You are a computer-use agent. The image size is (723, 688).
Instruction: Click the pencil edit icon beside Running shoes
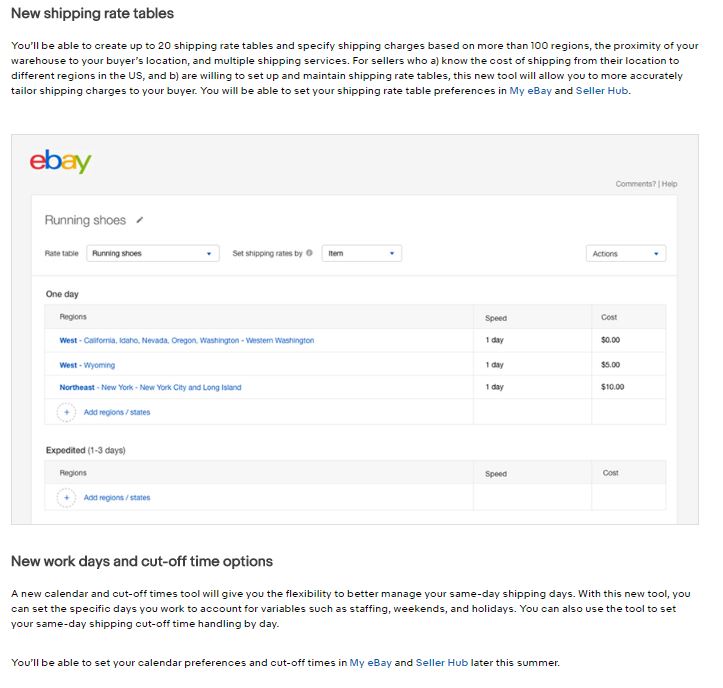click(x=140, y=220)
